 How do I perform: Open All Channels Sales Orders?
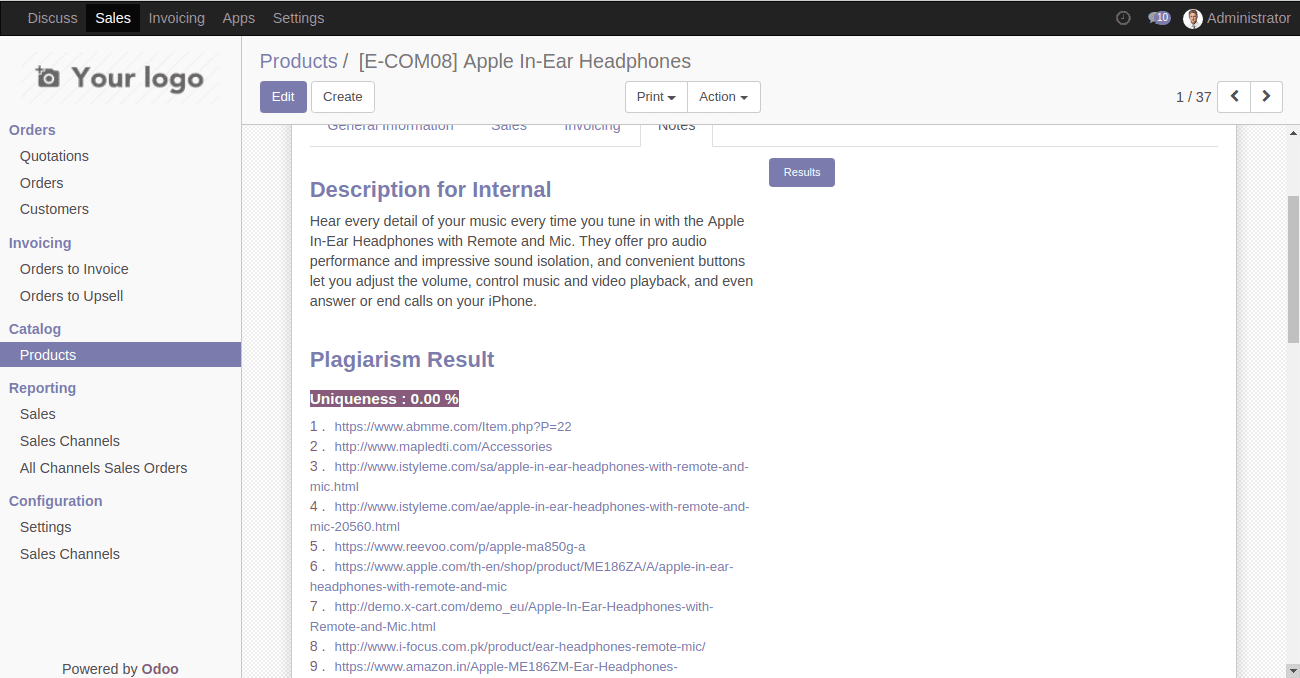click(x=103, y=468)
